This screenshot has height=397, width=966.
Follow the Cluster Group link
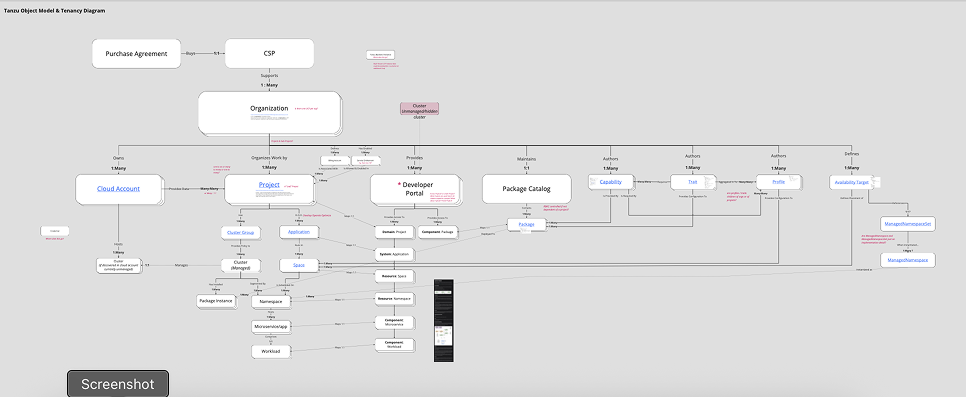[x=241, y=232]
